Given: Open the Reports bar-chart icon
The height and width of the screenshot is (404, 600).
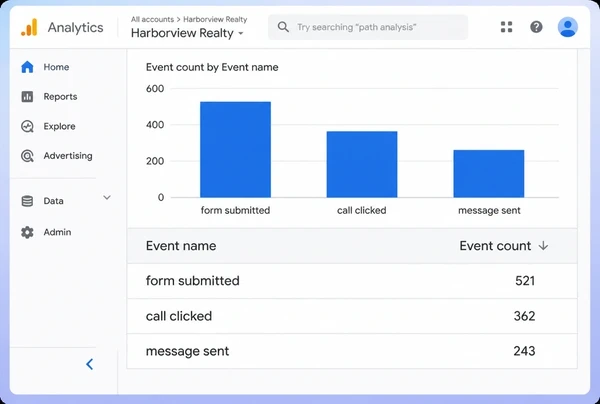Looking at the screenshot, I should [27, 96].
